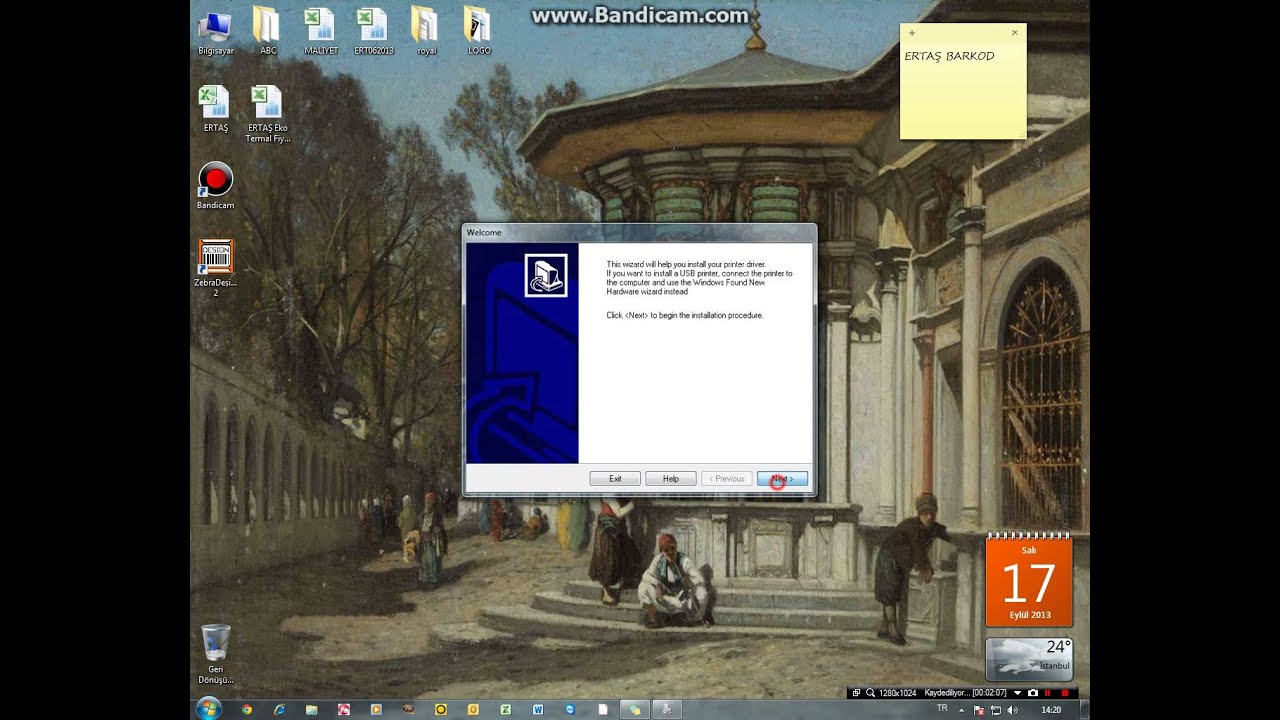Click the Bandicam window-mode icon

856,693
